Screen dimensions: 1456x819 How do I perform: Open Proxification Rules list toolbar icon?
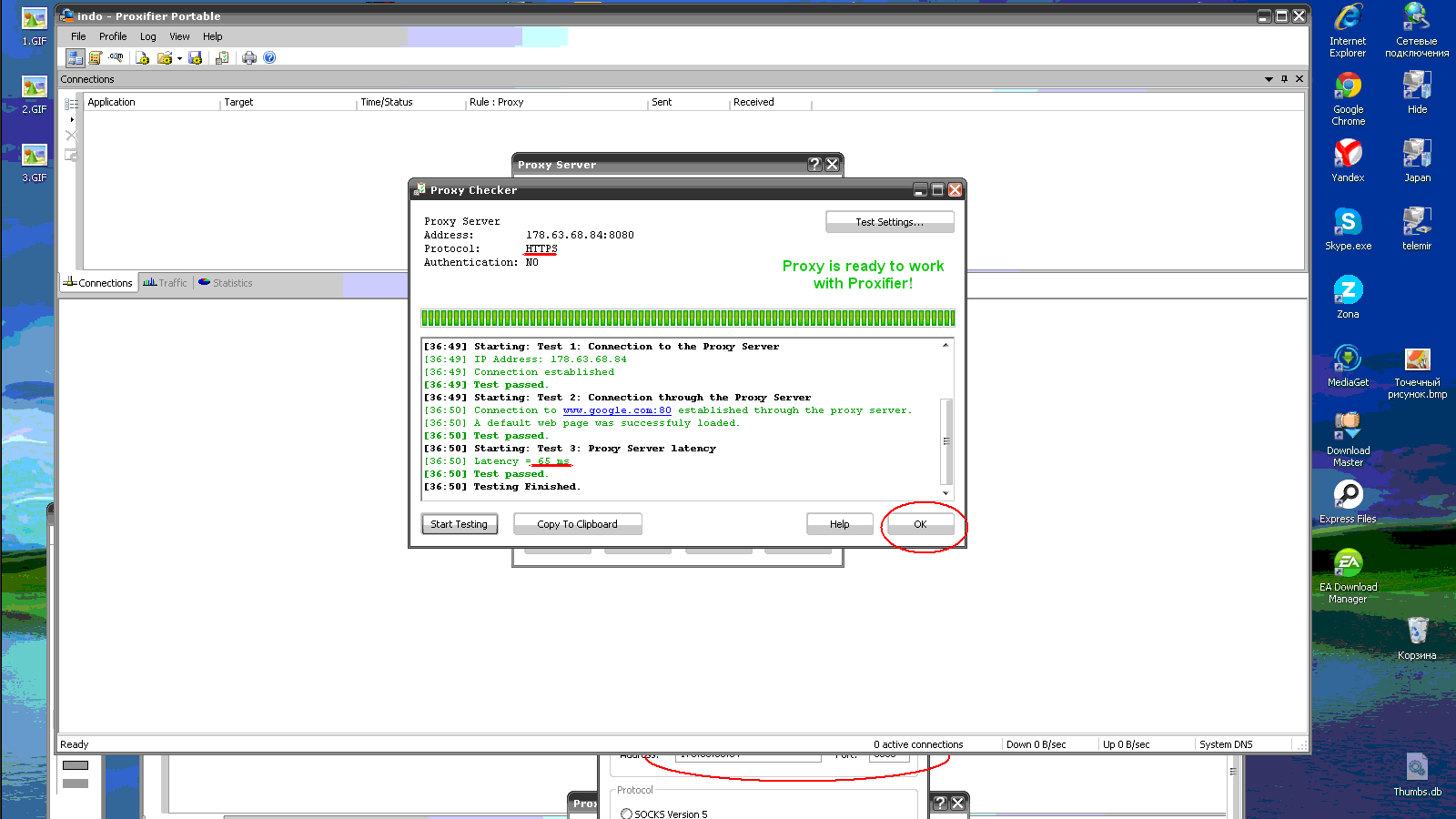96,57
